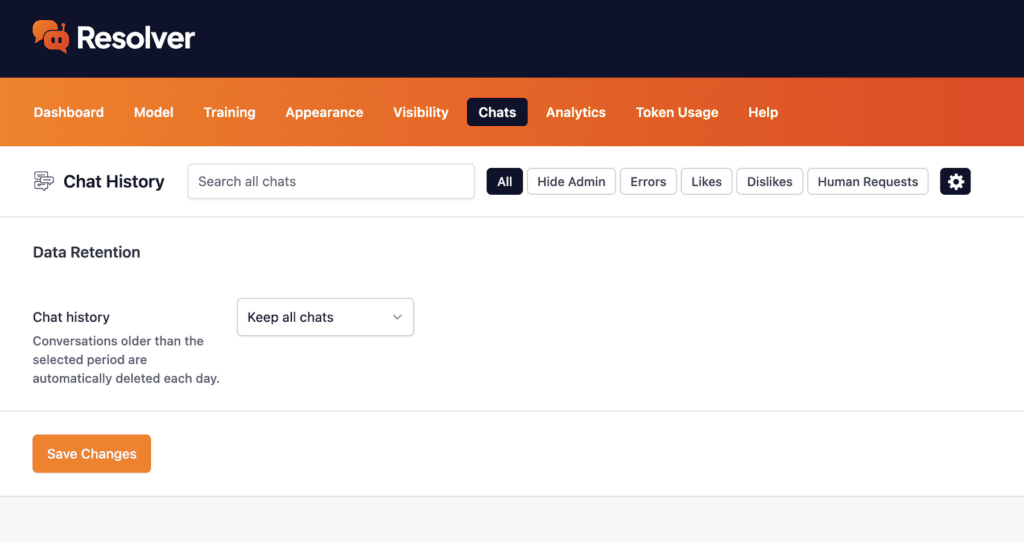The height and width of the screenshot is (542, 1024).
Task: Filter chats by Errors
Action: click(648, 182)
